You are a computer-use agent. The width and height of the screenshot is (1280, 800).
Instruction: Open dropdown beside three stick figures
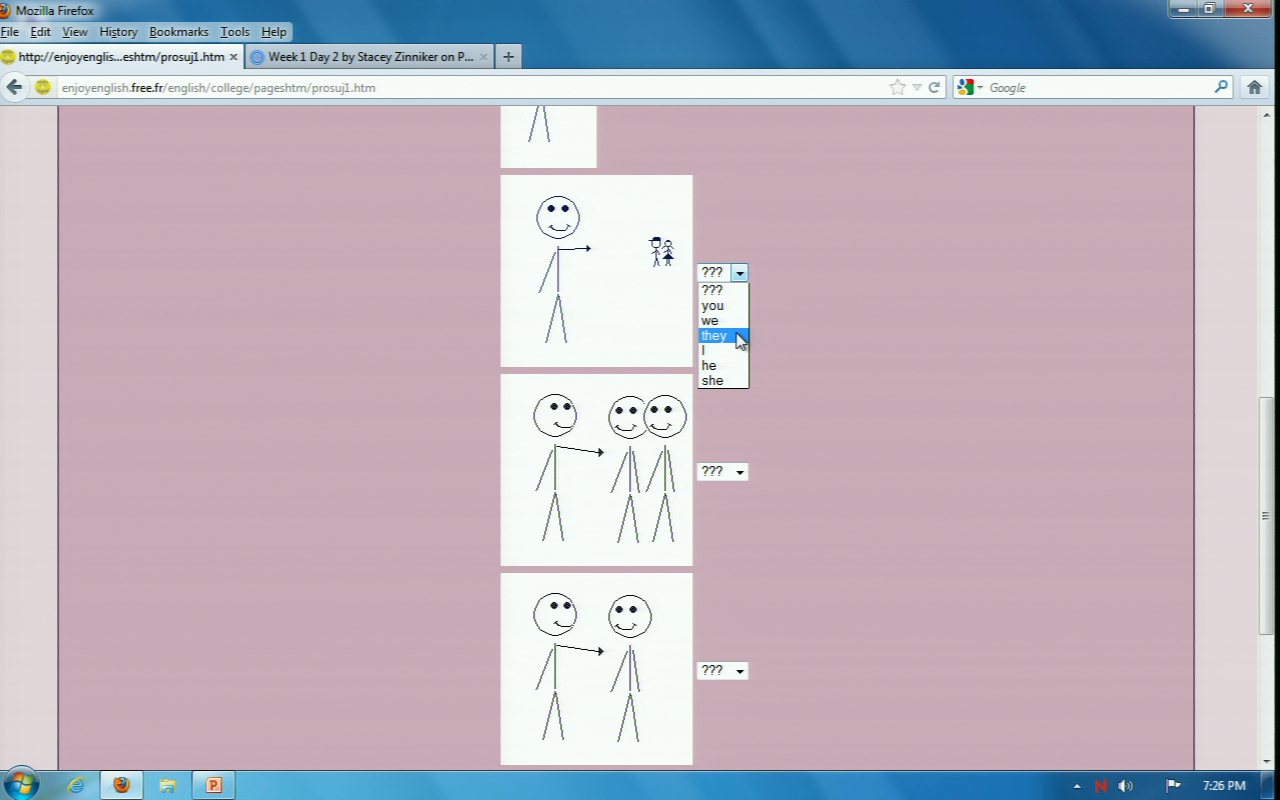(x=722, y=472)
